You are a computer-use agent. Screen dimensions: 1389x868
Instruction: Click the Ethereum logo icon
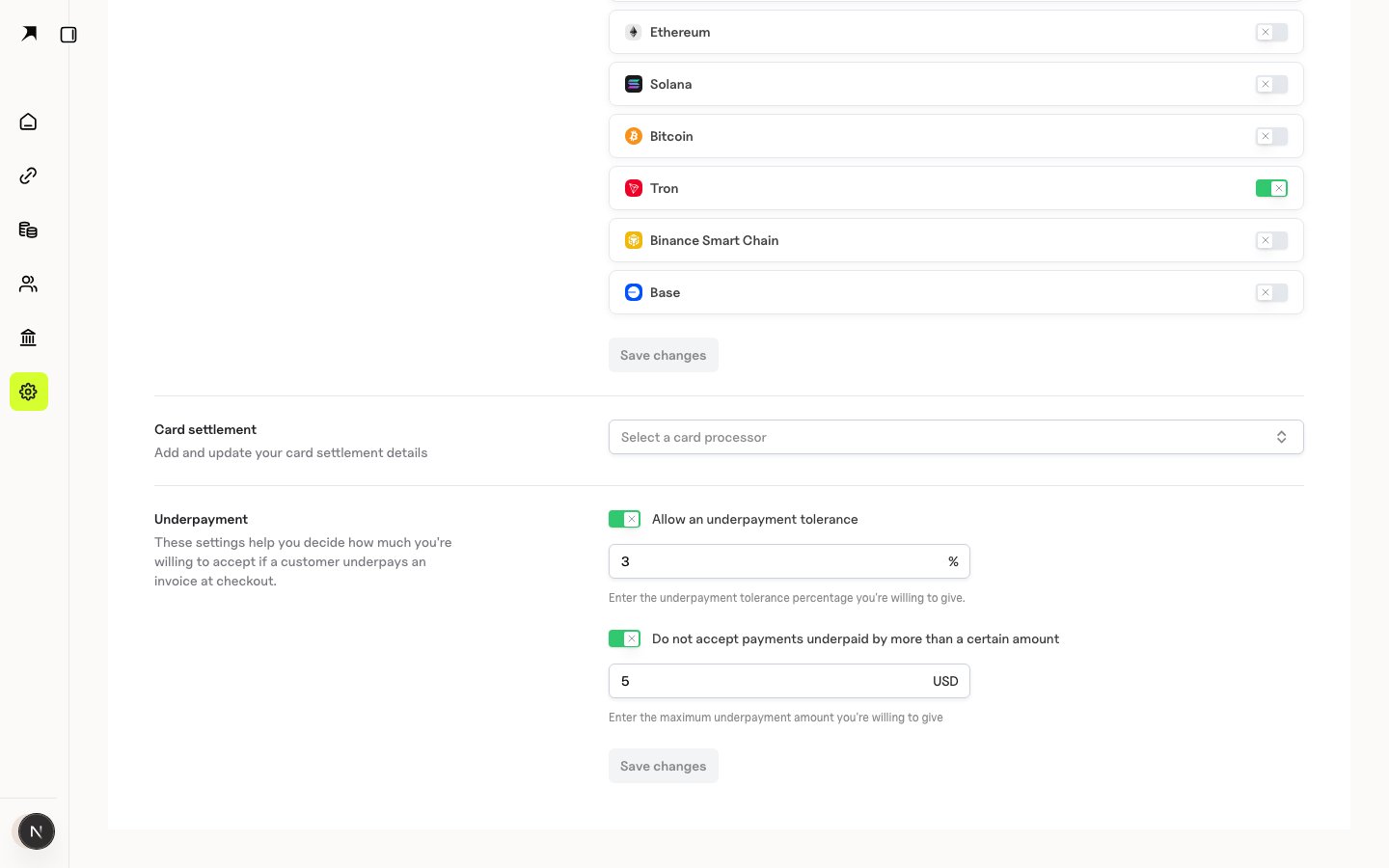[x=634, y=32]
